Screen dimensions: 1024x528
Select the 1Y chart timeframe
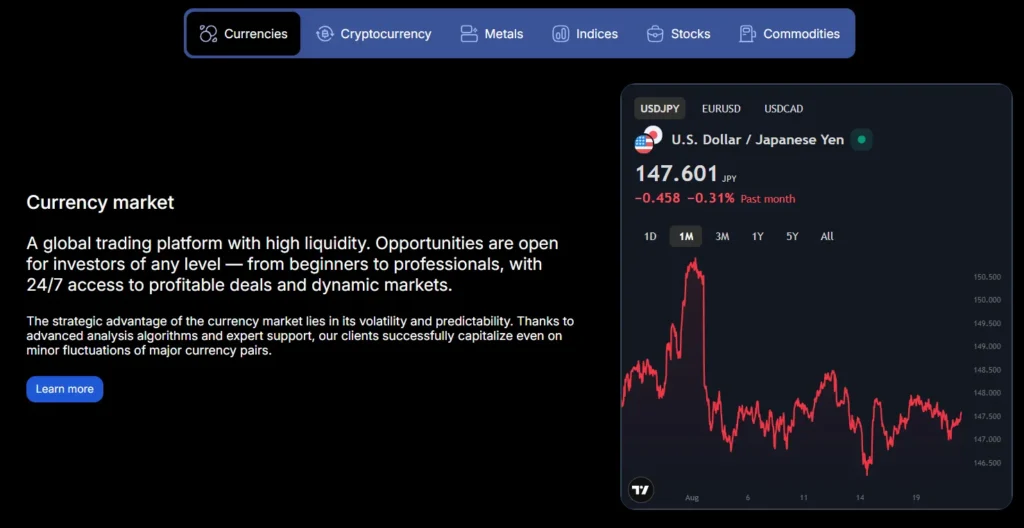tap(758, 237)
